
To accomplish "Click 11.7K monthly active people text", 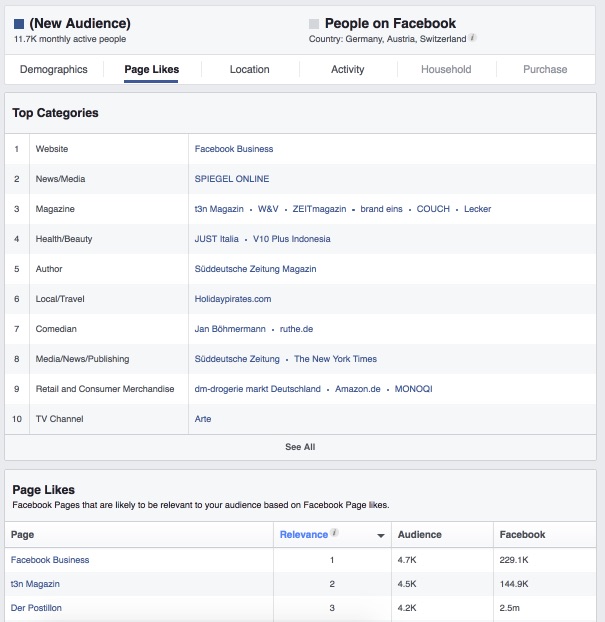I will (70, 39).
